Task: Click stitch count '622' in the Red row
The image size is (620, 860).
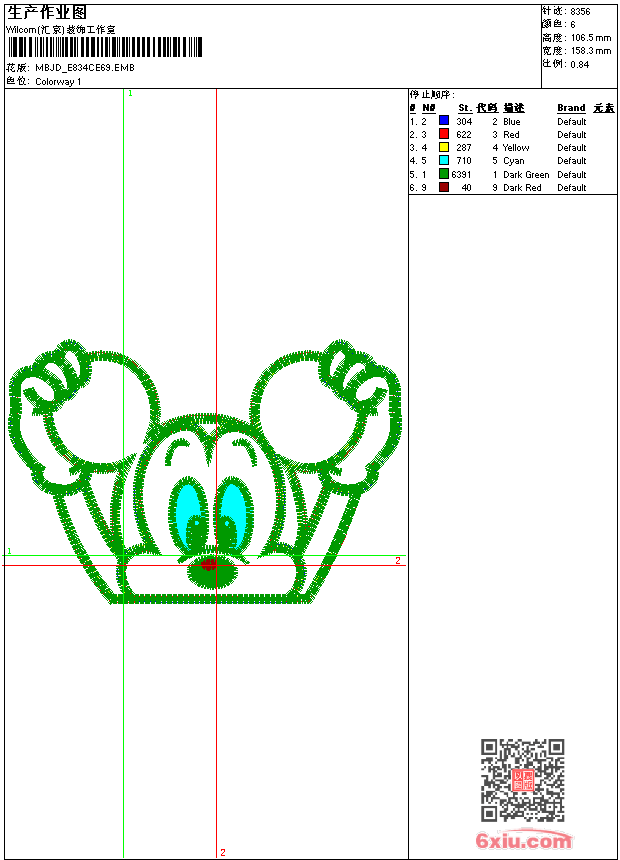Action: 464,134
